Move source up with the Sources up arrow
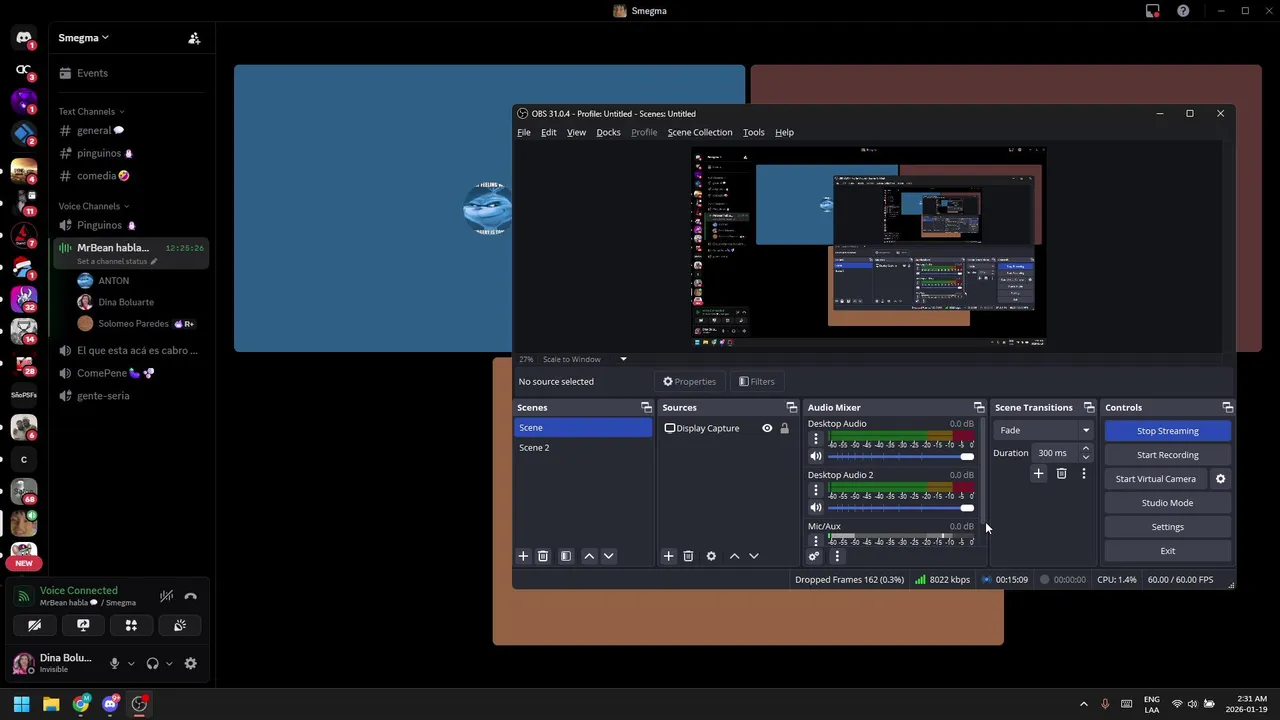Viewport: 1280px width, 720px height. [x=734, y=556]
